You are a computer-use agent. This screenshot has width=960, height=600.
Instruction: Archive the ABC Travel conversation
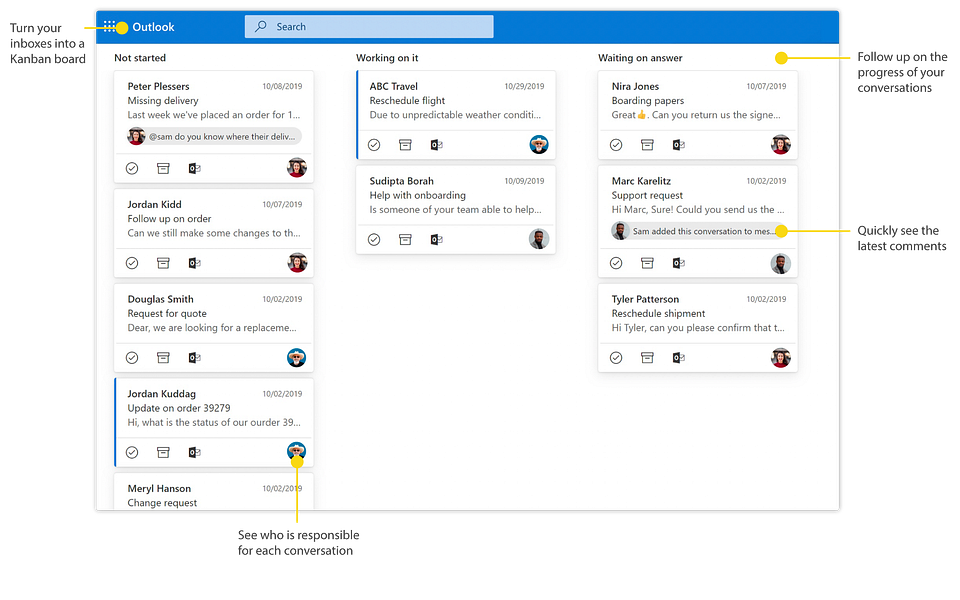point(405,145)
